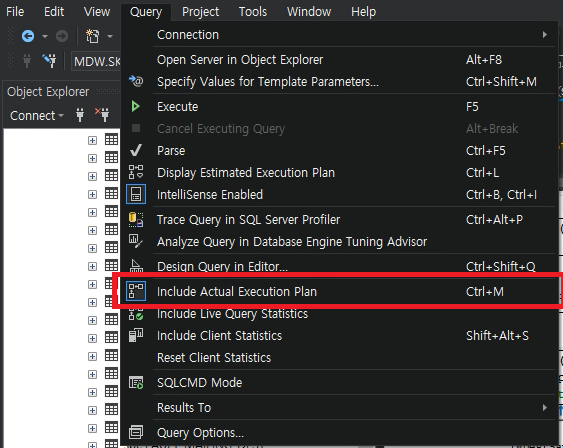Open the Connect dropdown in Object Explorer
The height and width of the screenshot is (448, 563).
point(37,116)
